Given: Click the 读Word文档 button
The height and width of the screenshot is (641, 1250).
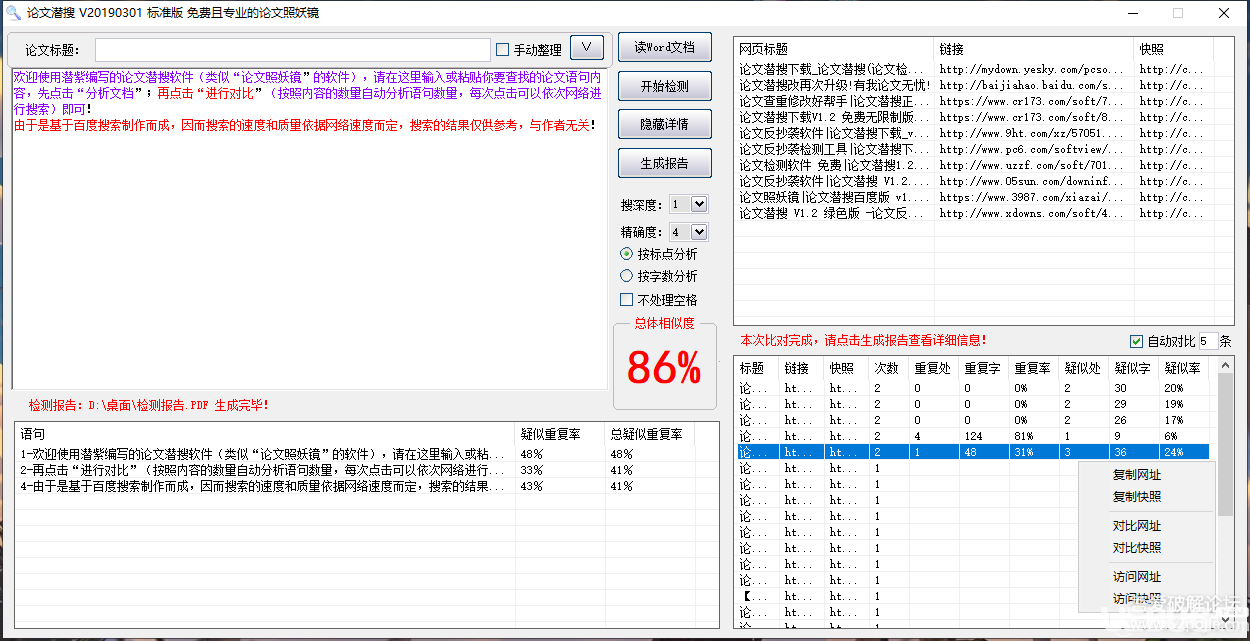Looking at the screenshot, I should 664,47.
